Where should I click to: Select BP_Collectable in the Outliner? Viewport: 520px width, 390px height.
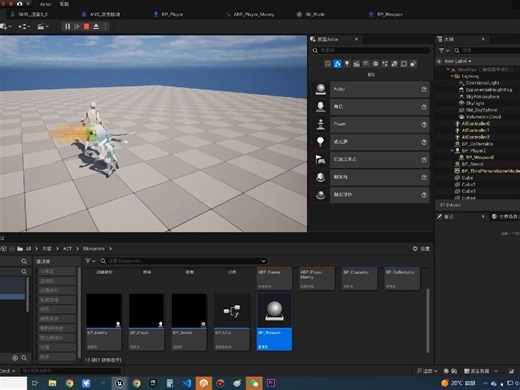tap(477, 144)
